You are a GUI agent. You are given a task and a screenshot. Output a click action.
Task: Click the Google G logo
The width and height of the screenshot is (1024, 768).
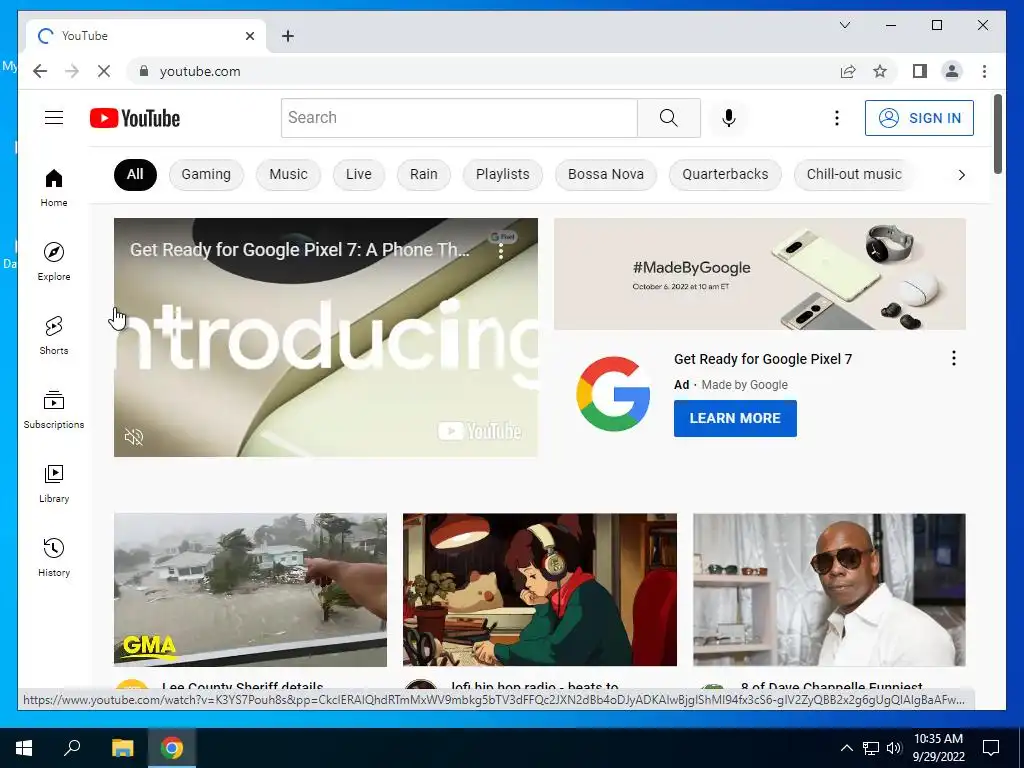(x=613, y=394)
